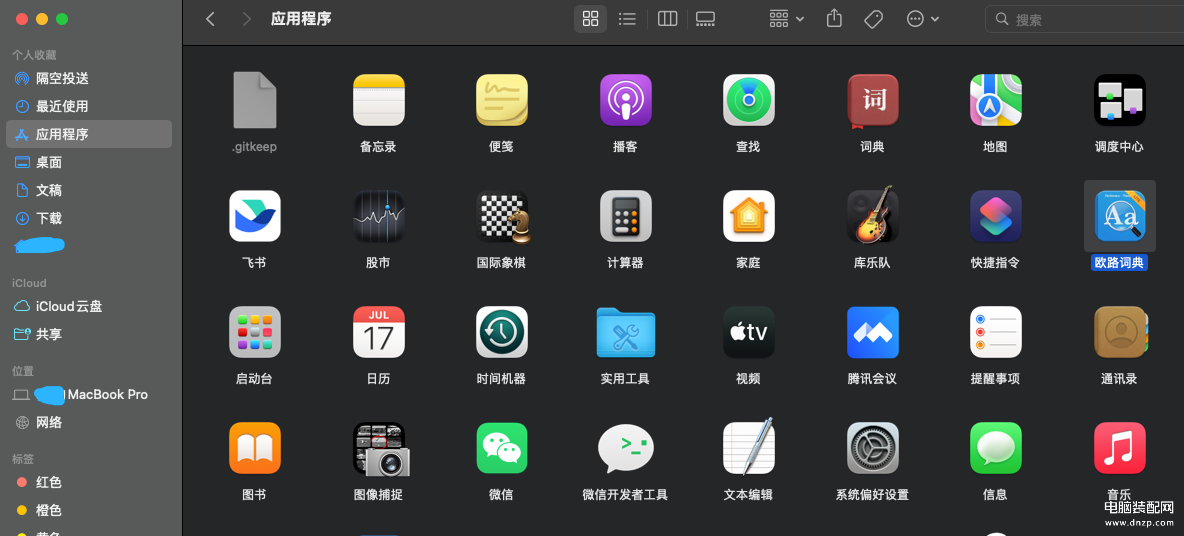This screenshot has width=1184, height=536.
Task: Open the 系统偏好设置 System Preferences icon
Action: coord(872,448)
